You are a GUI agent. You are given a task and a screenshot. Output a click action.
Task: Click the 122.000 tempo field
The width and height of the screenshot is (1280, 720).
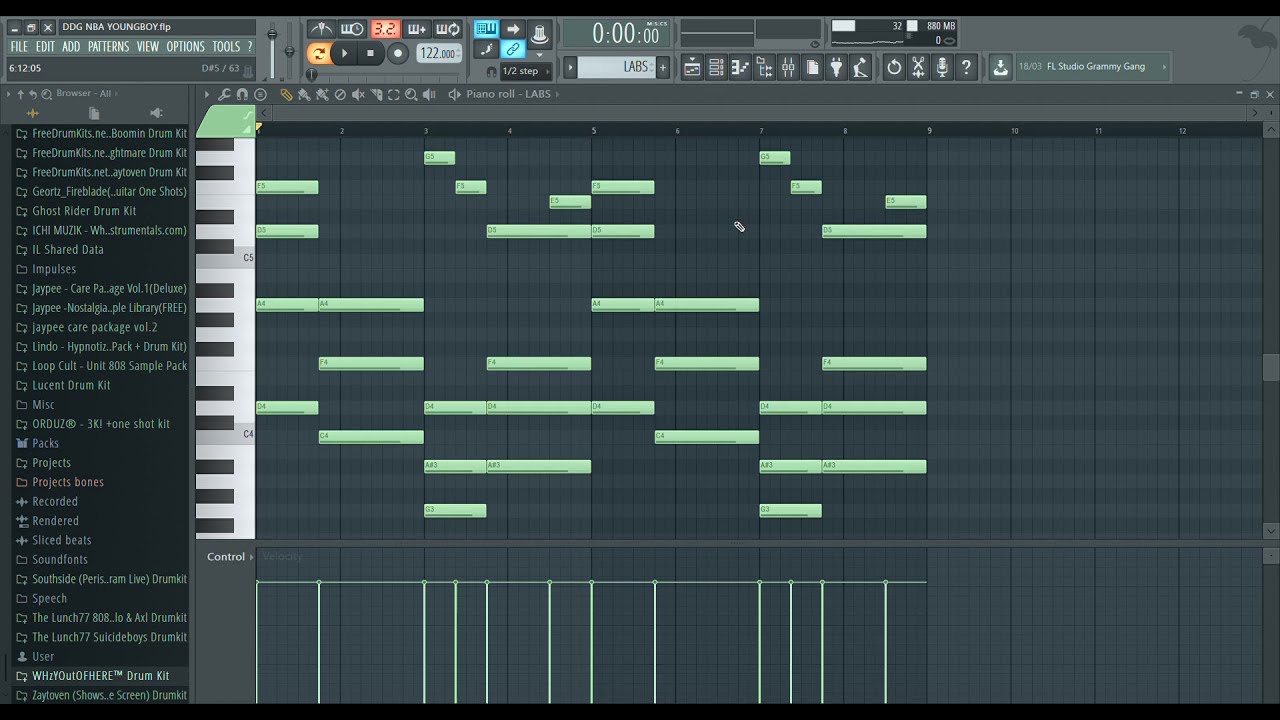[x=438, y=53]
